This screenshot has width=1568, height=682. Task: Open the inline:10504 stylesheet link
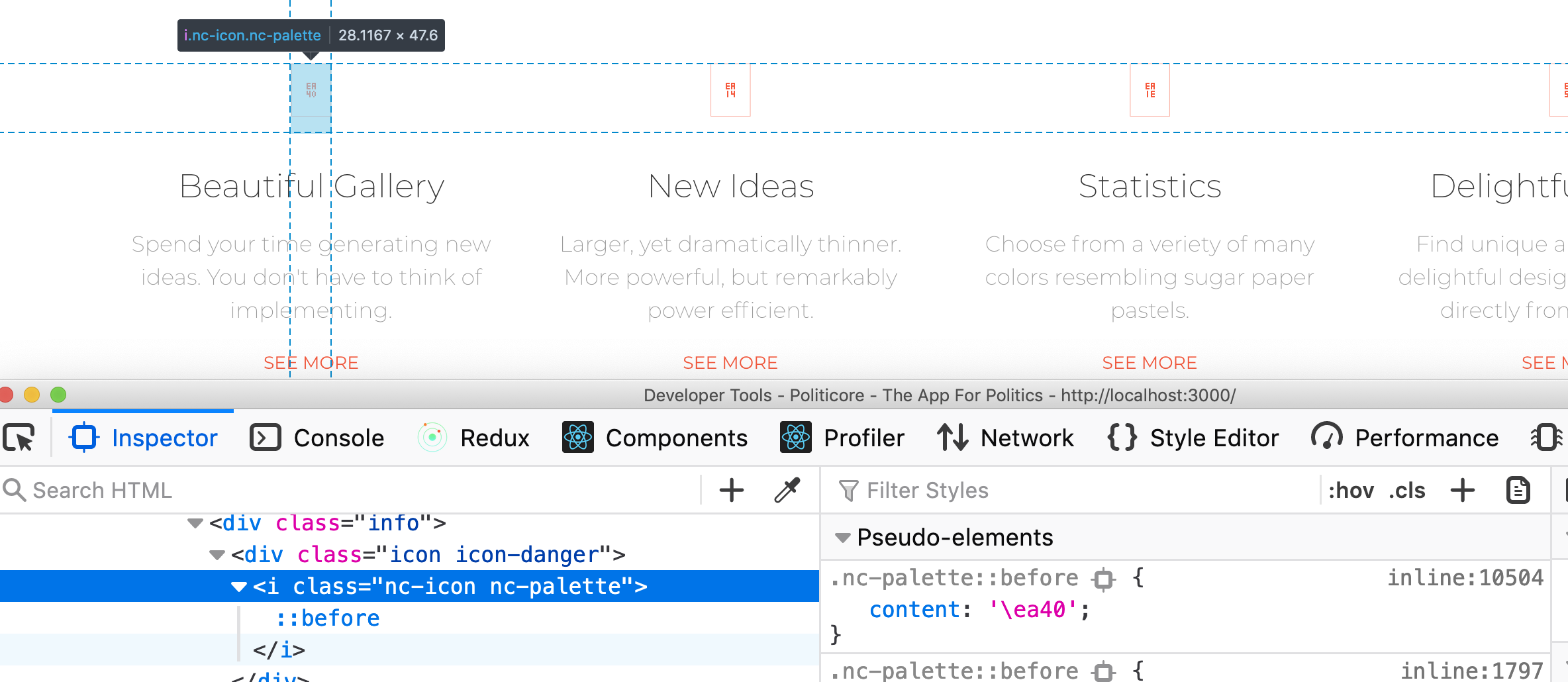(x=1464, y=577)
